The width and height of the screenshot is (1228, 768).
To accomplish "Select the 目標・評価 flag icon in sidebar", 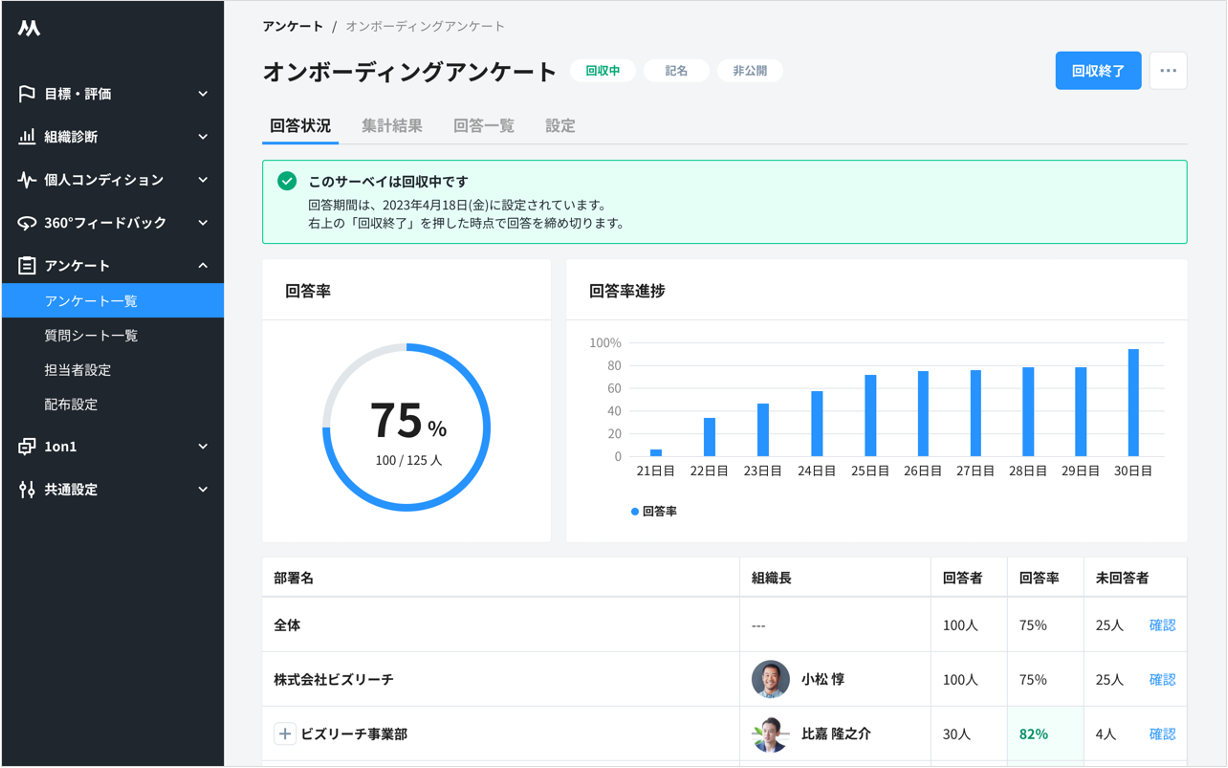I will pyautogui.click(x=28, y=93).
